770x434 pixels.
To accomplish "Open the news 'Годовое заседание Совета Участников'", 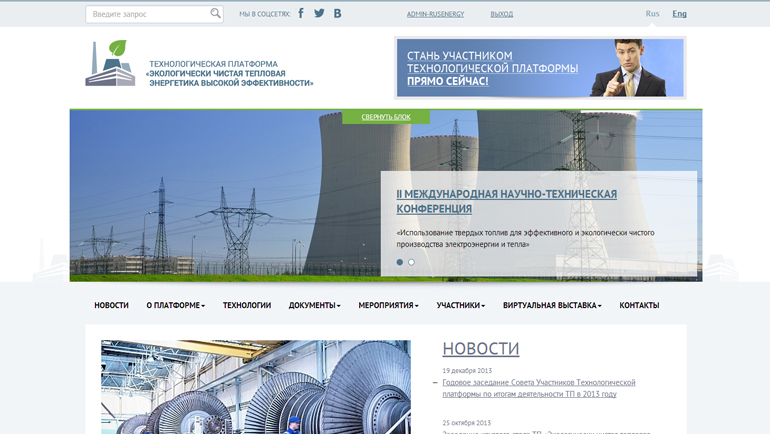I will (539, 388).
